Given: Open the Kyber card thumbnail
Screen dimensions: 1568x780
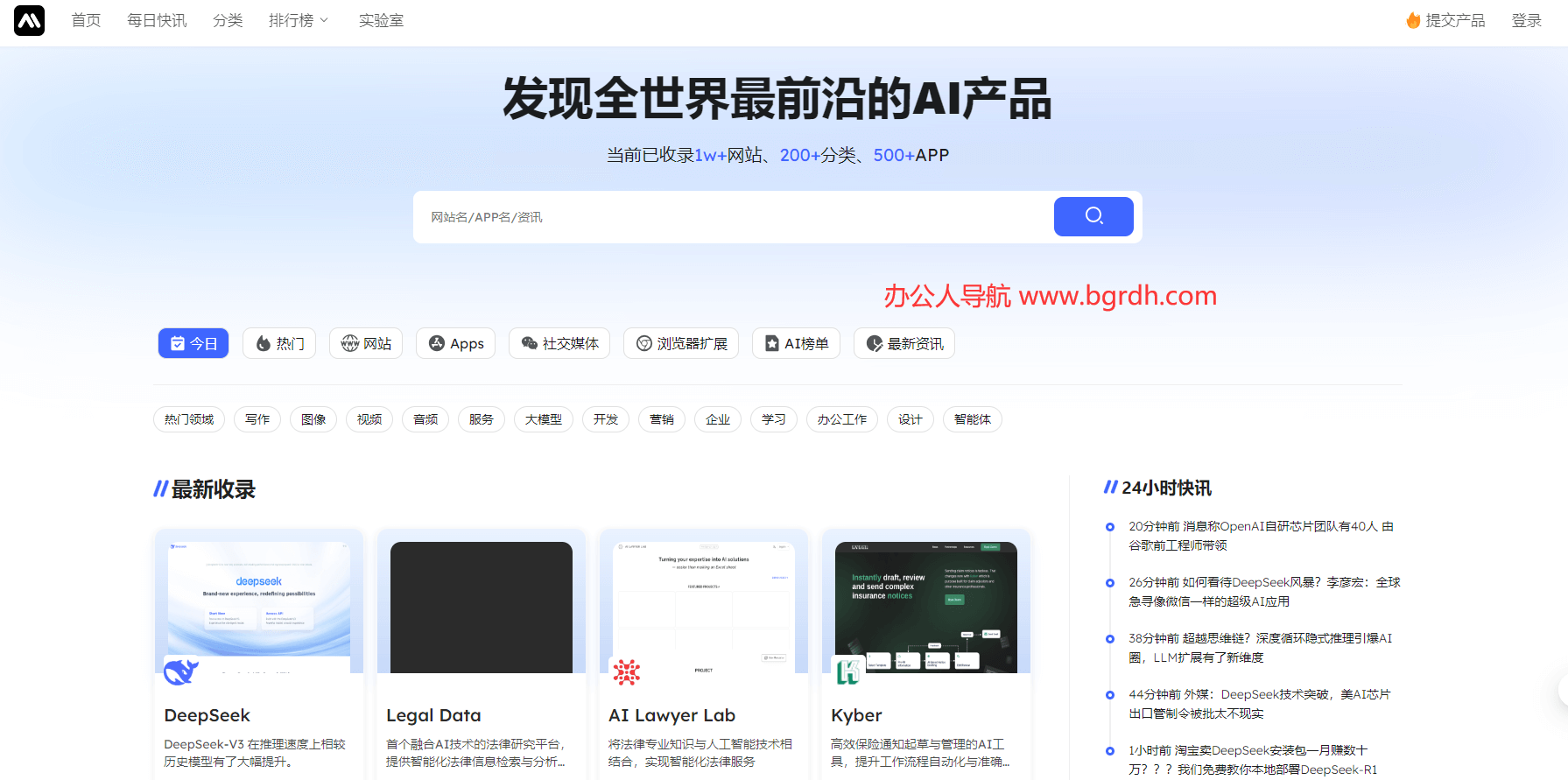Looking at the screenshot, I should 926,607.
